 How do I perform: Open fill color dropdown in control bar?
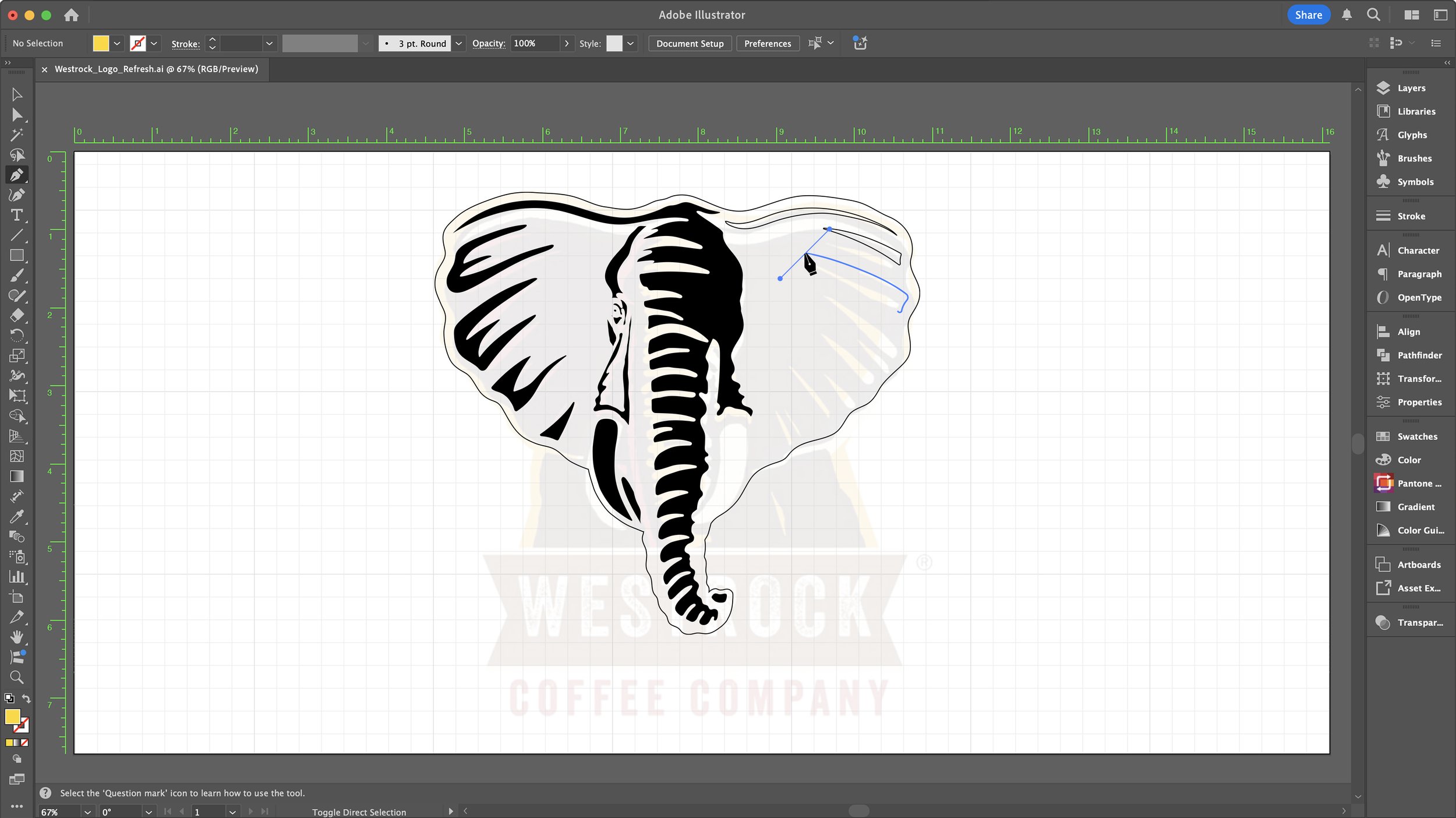tap(117, 43)
